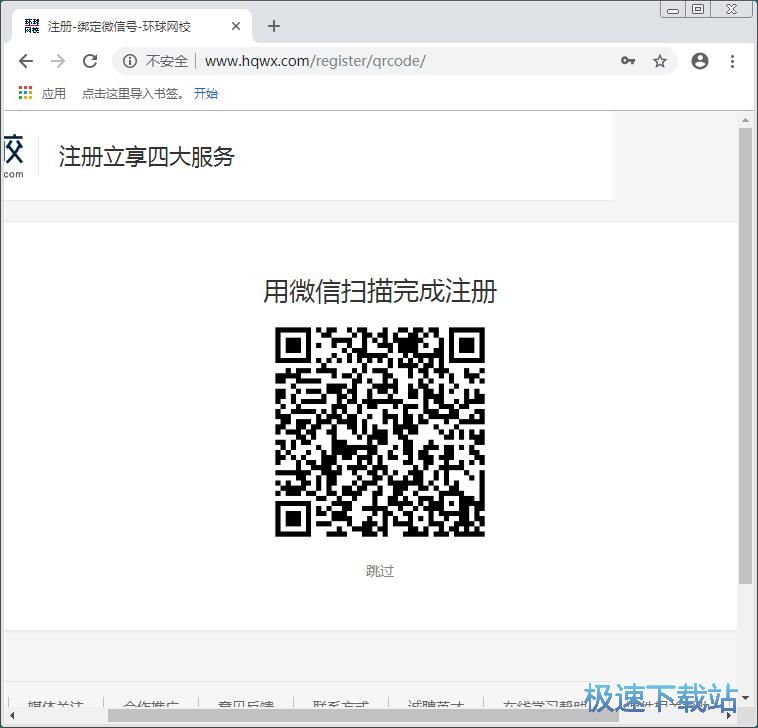Click the 应用 label in bookmarks bar
Image resolution: width=758 pixels, height=728 pixels.
click(x=54, y=93)
